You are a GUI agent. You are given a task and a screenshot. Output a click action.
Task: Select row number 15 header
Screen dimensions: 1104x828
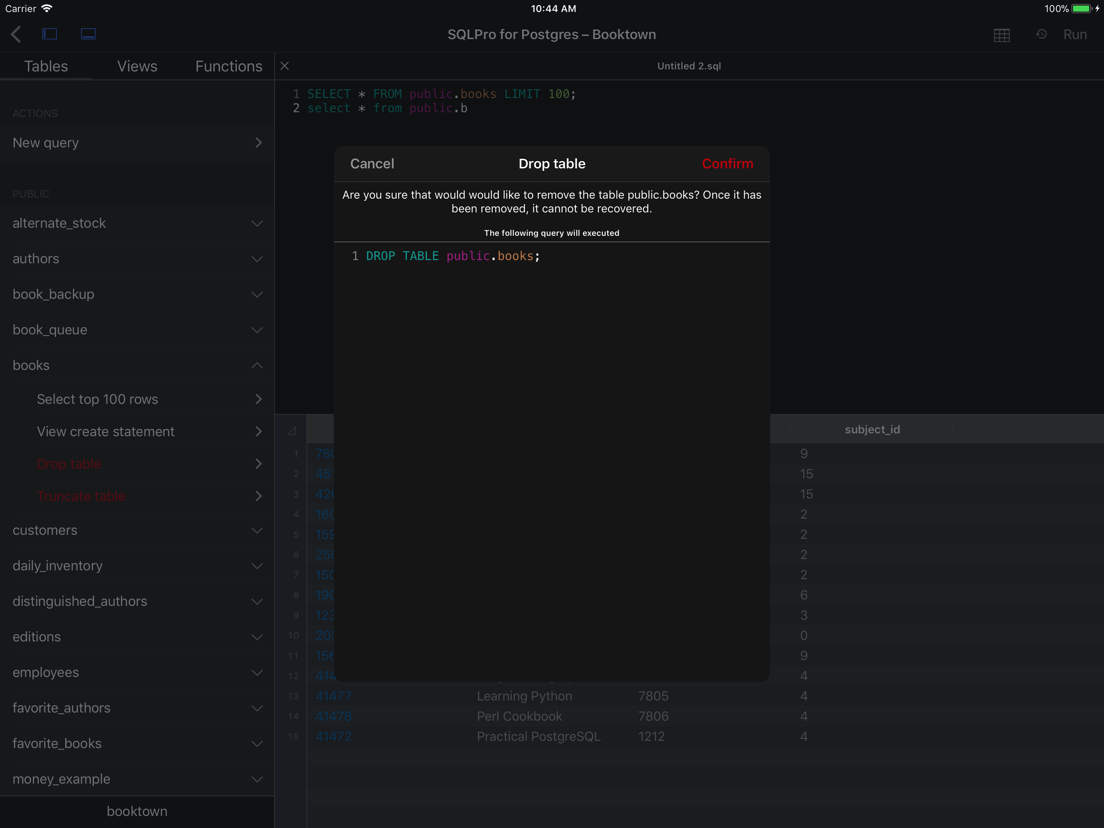pyautogui.click(x=293, y=736)
